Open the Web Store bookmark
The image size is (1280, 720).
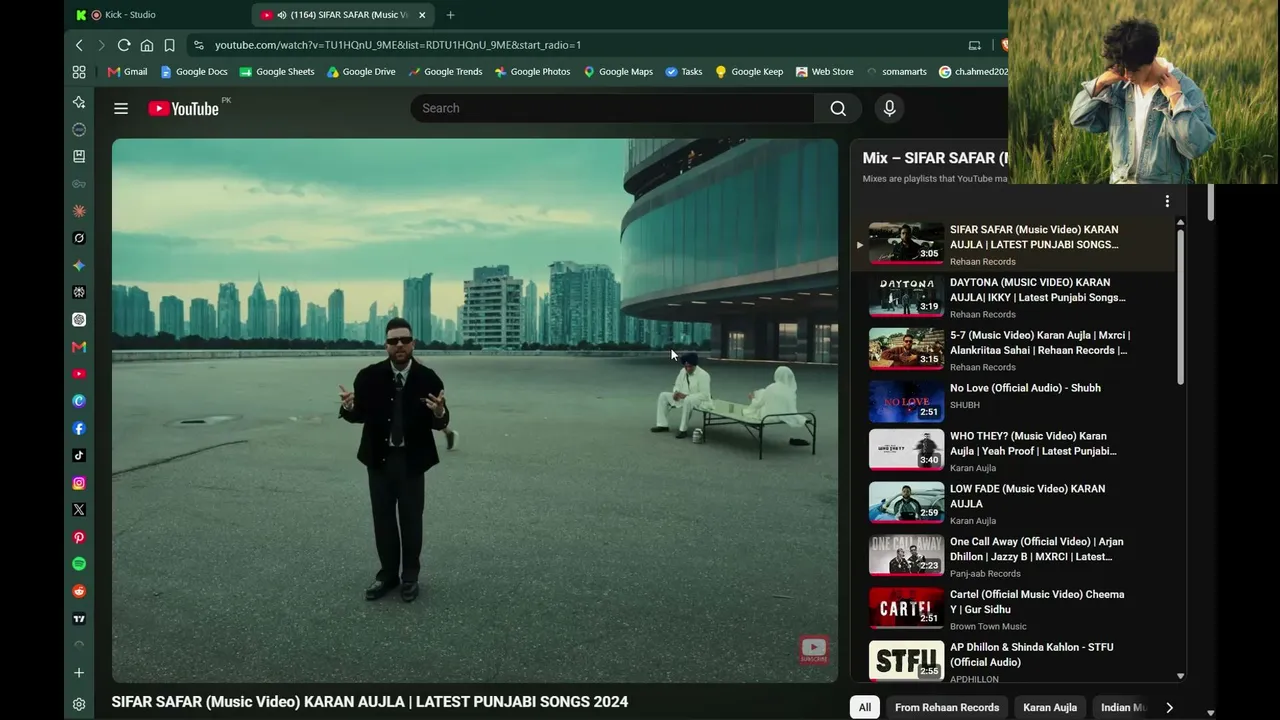pos(825,72)
